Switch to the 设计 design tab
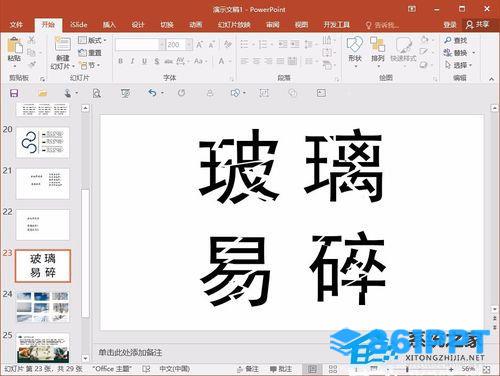This screenshot has height=376, width=500. click(138, 25)
